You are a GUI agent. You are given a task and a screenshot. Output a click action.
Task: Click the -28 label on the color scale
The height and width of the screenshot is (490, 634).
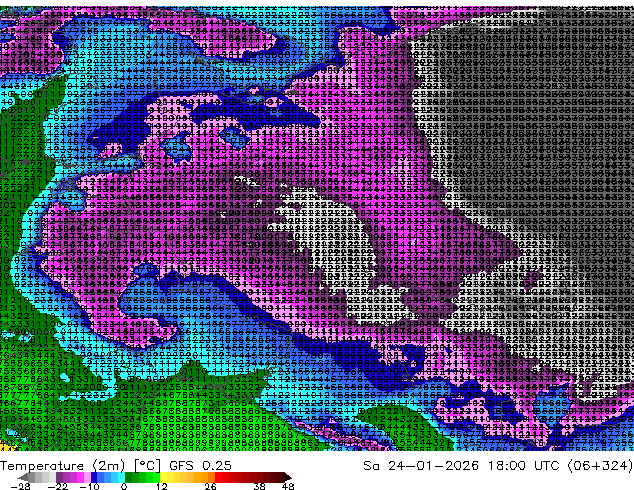coord(21,486)
